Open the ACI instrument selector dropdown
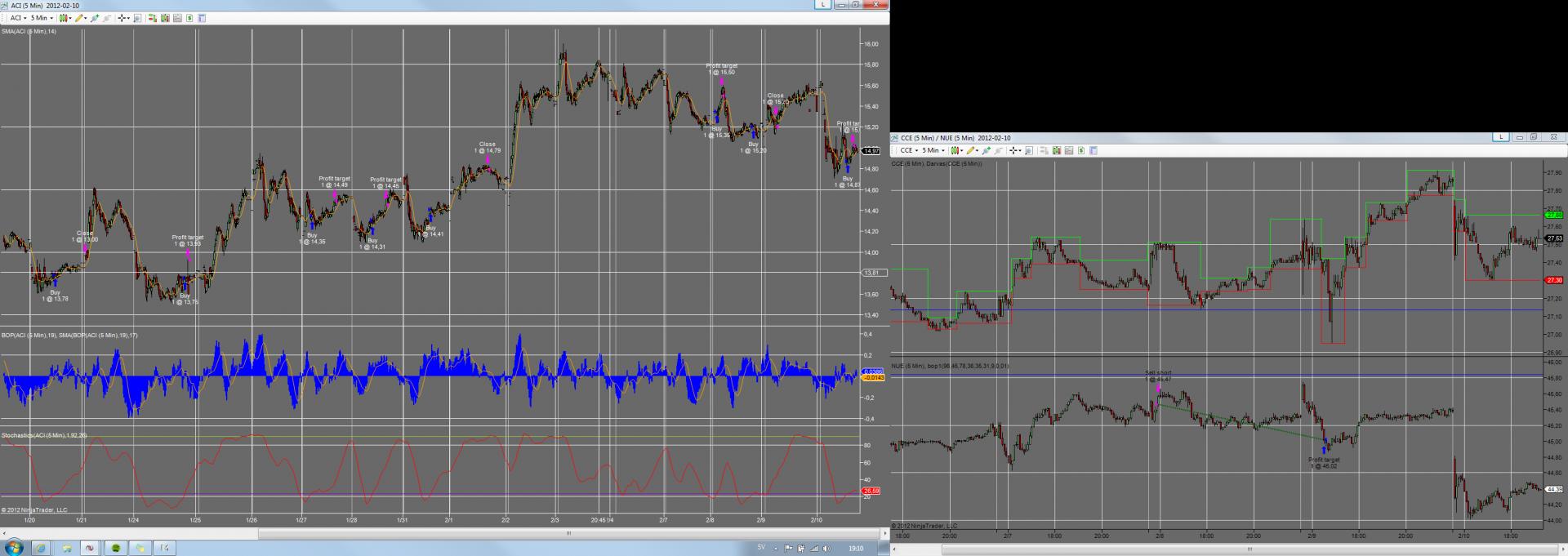Screen dimensions: 1568x556 click(19, 18)
